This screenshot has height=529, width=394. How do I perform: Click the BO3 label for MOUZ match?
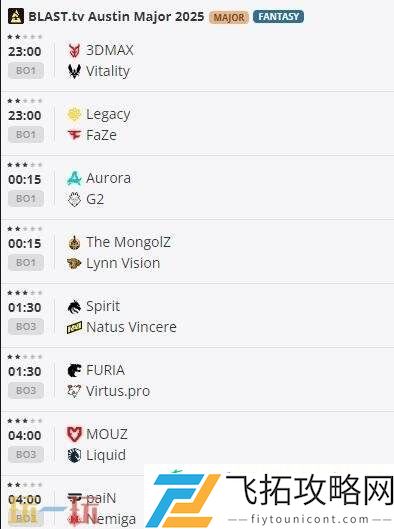26,454
